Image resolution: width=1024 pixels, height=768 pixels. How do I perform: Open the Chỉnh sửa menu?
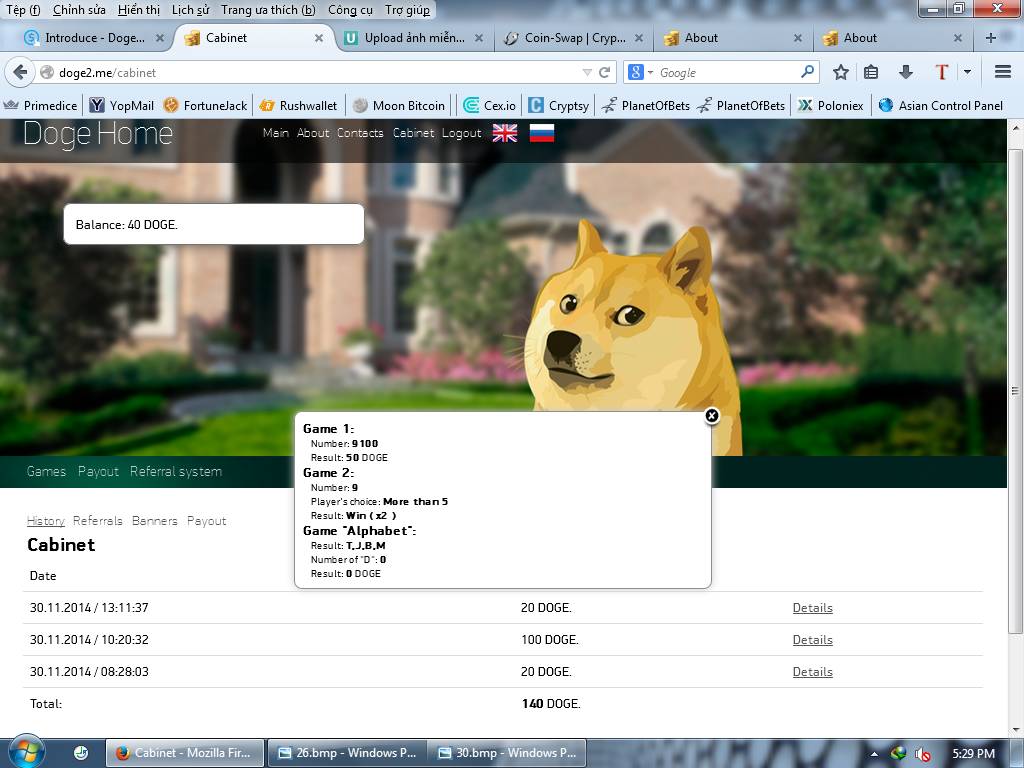[79, 10]
